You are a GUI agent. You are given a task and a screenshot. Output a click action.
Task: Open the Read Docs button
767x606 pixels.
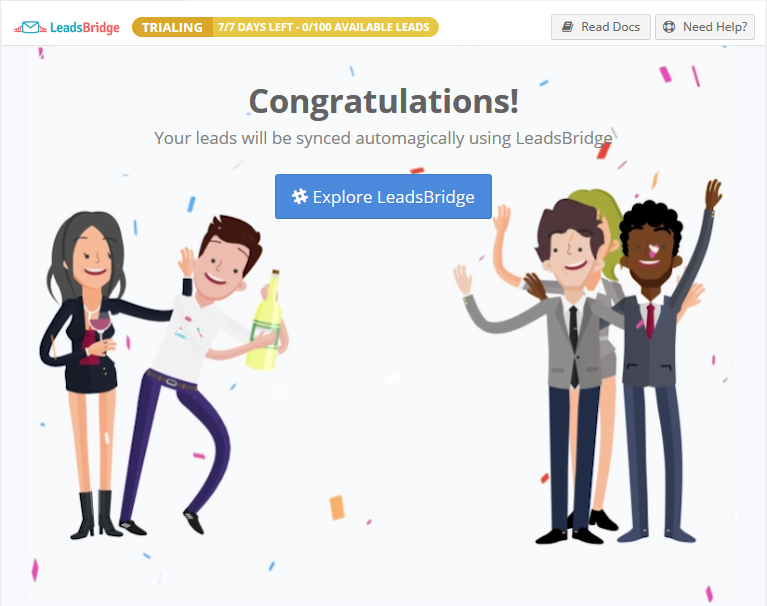(601, 27)
